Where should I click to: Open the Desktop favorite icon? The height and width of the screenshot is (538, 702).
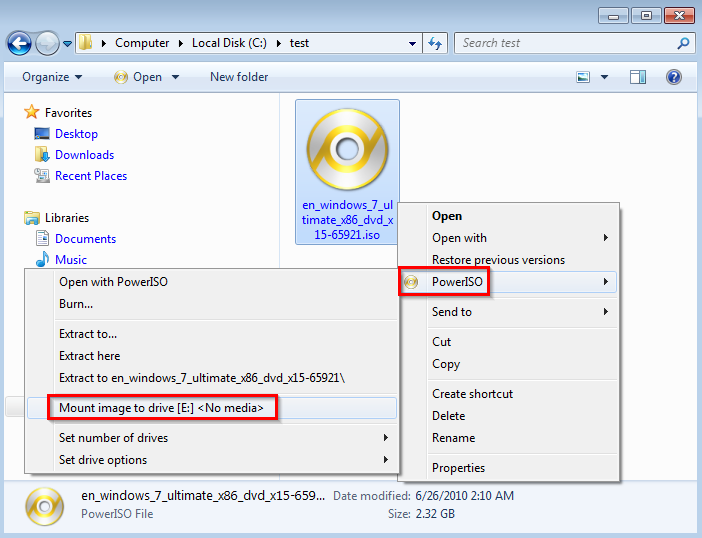coord(42,134)
